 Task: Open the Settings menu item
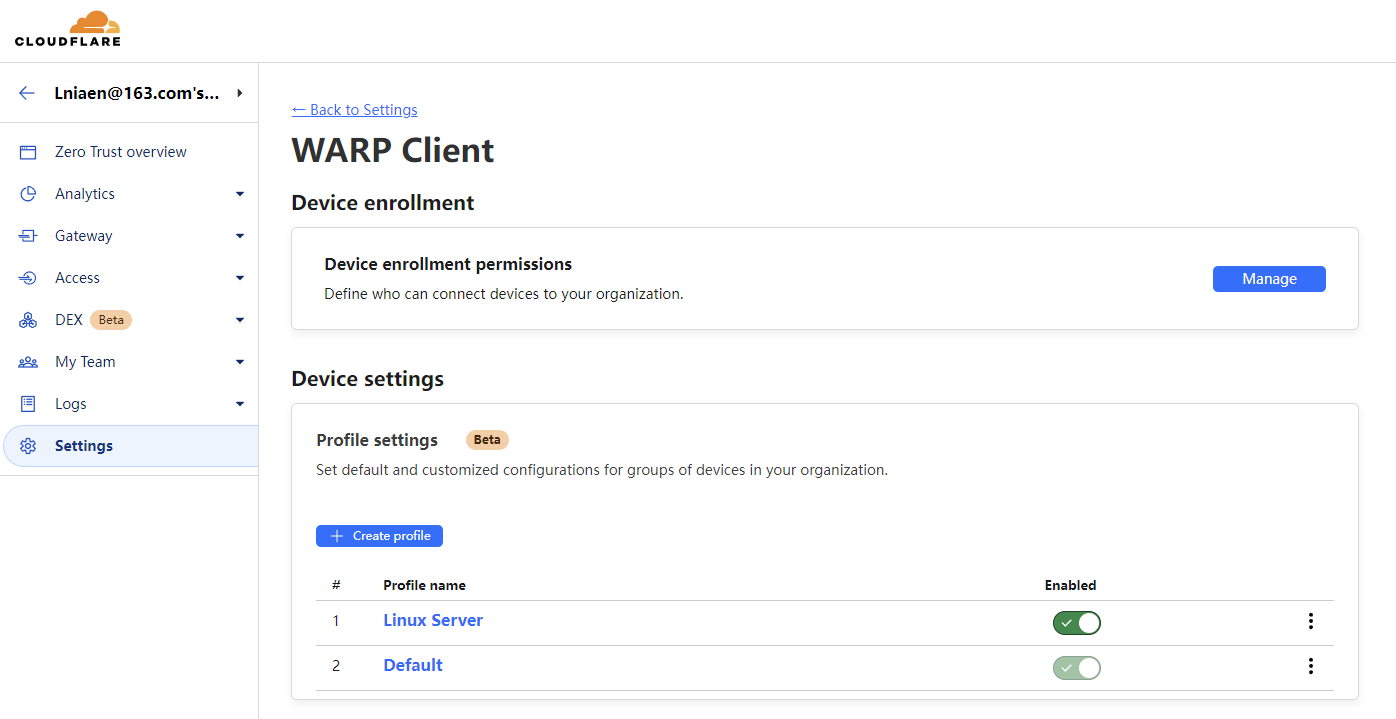tap(84, 446)
